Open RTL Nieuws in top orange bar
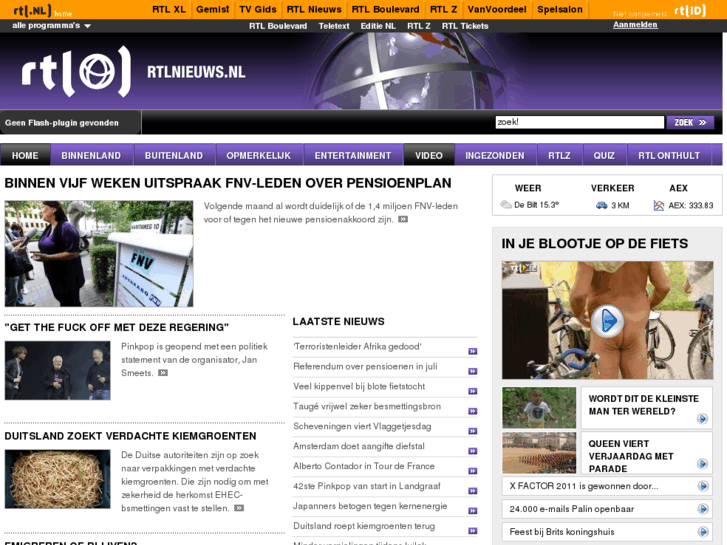 [314, 9]
